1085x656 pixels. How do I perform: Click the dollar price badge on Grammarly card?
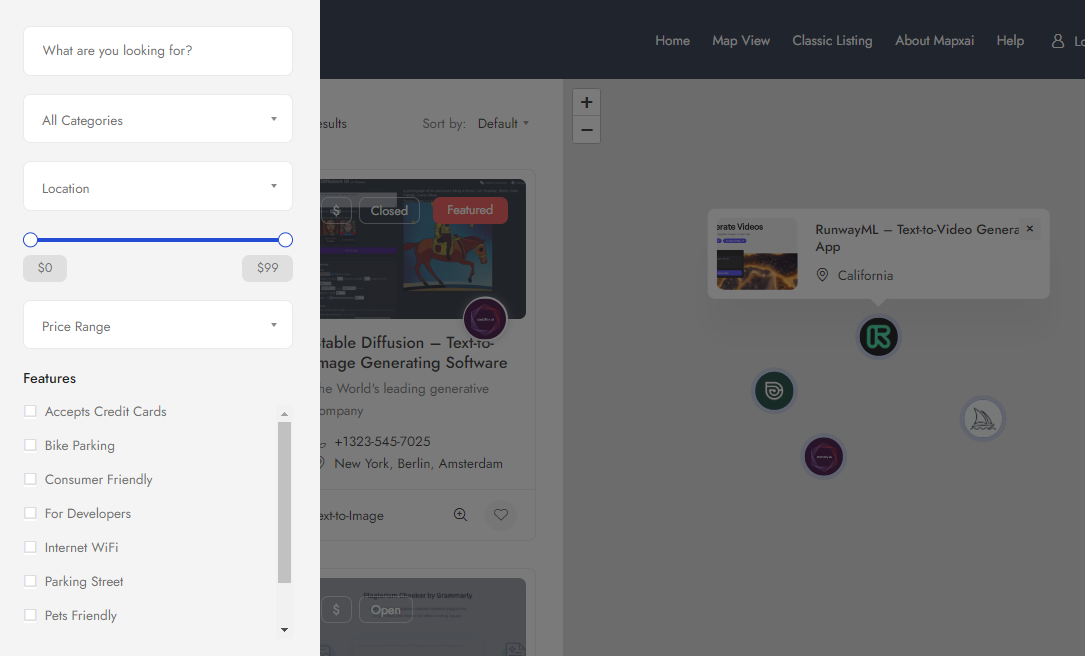coord(336,610)
